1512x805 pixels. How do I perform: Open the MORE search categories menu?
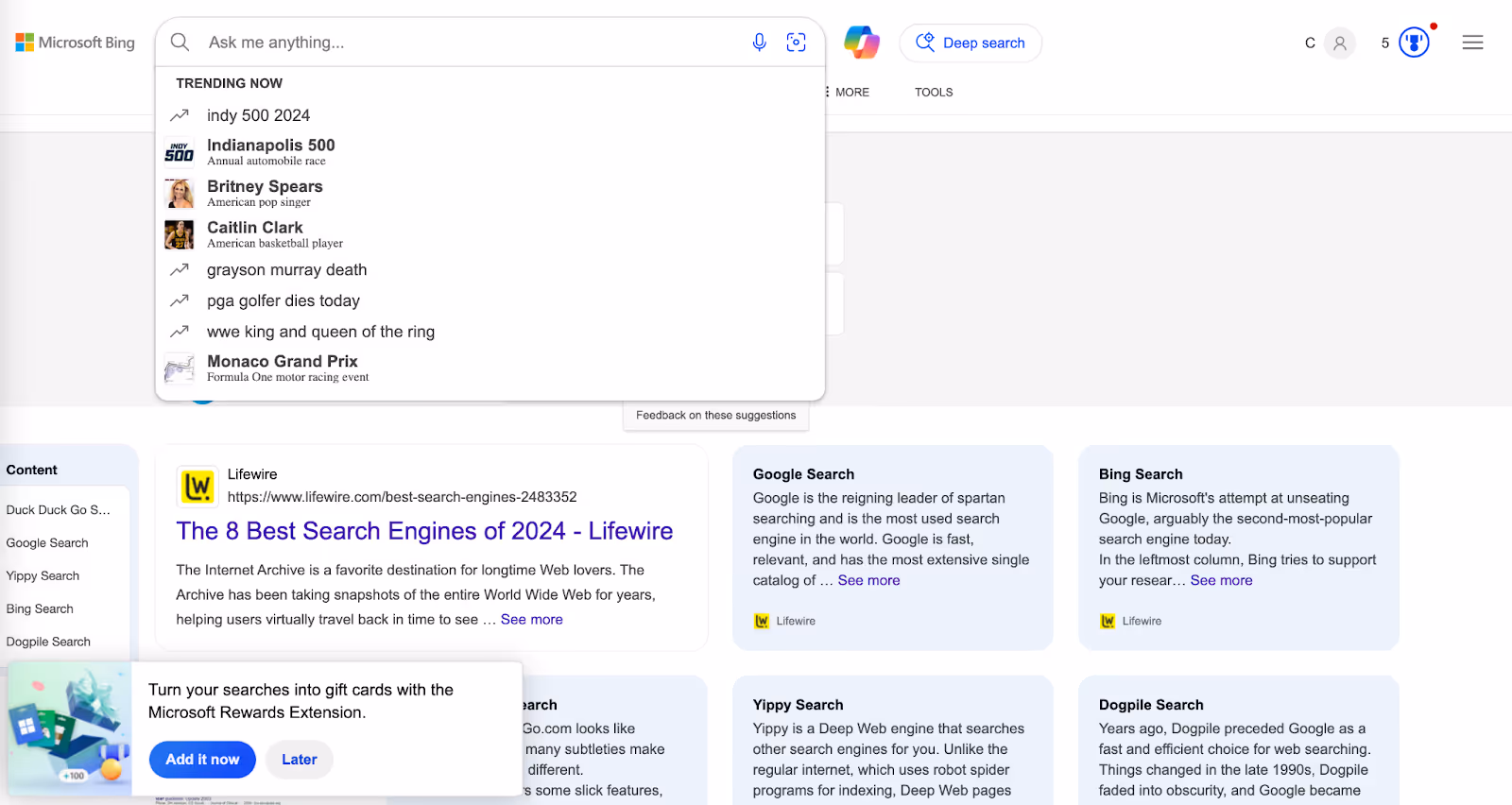click(848, 92)
